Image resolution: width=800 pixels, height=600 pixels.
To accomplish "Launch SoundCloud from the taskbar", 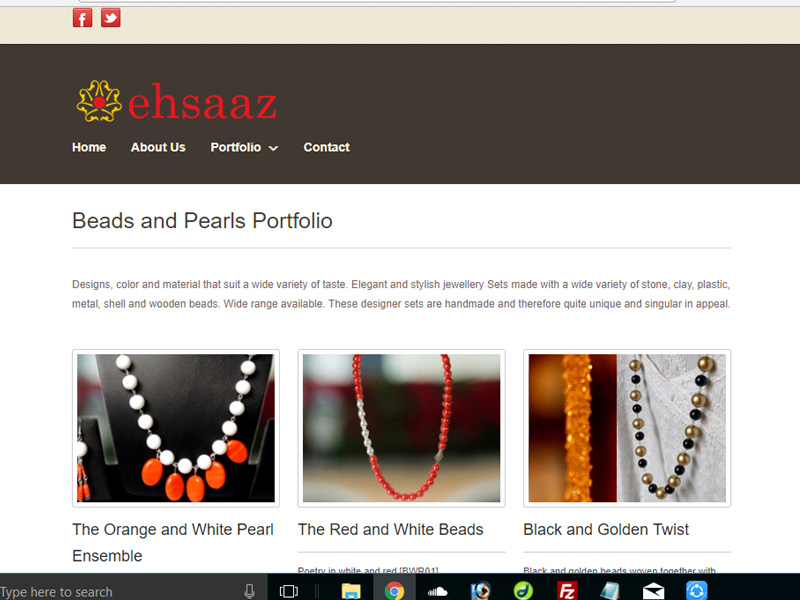I will pos(437,591).
